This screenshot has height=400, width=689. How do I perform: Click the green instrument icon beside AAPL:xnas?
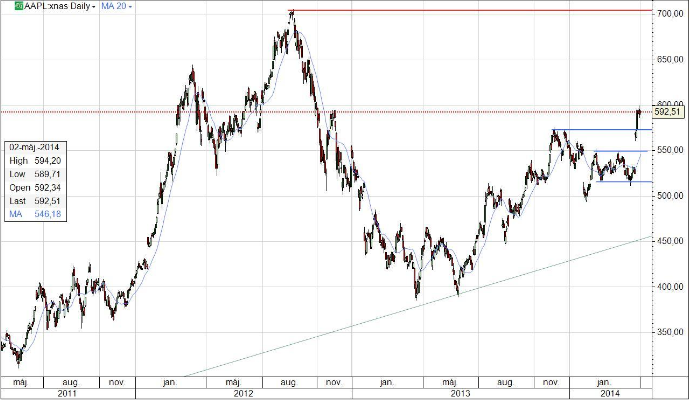pyautogui.click(x=19, y=6)
